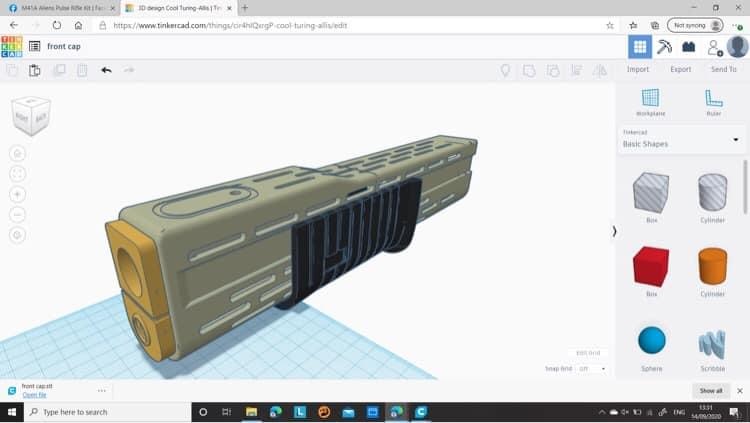The image size is (750, 423).
Task: Click the browser Refresh button
Action: (56, 25)
